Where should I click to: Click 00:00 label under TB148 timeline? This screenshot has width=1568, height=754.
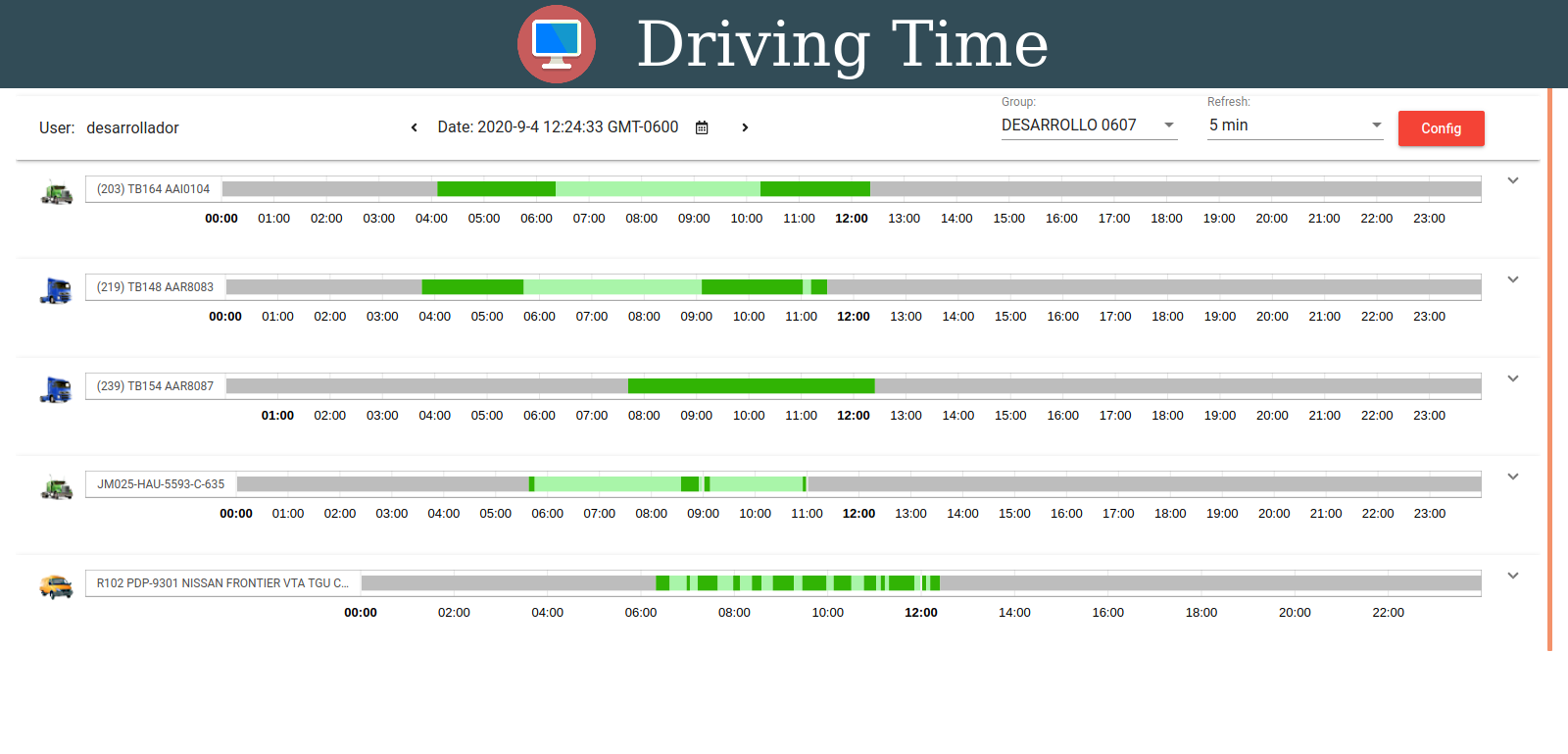coord(225,317)
